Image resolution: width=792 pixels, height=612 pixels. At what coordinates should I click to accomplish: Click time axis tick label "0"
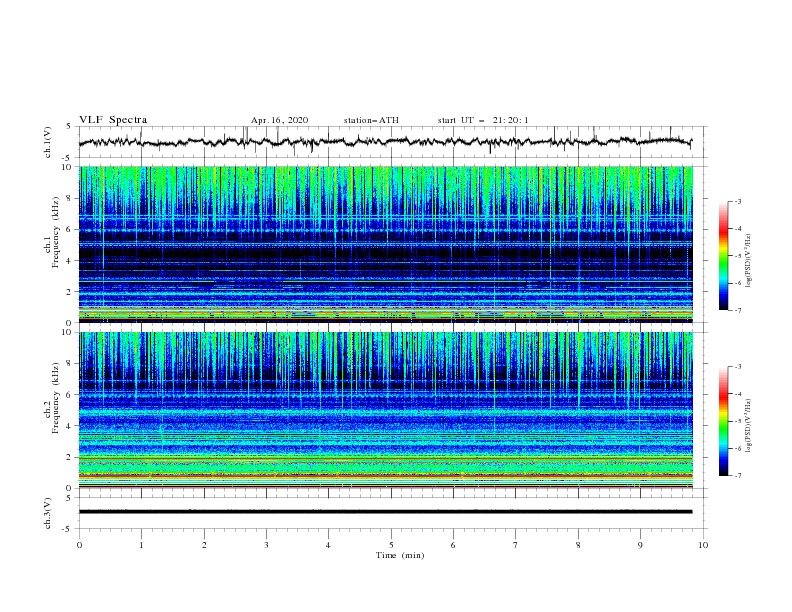pos(79,545)
